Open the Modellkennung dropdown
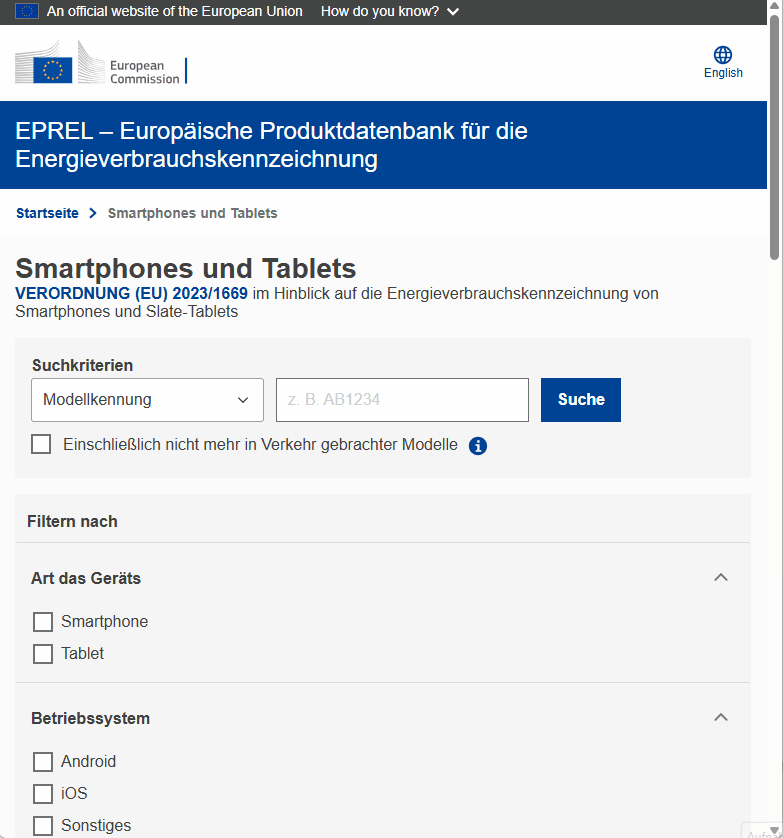783x838 pixels. 147,399
